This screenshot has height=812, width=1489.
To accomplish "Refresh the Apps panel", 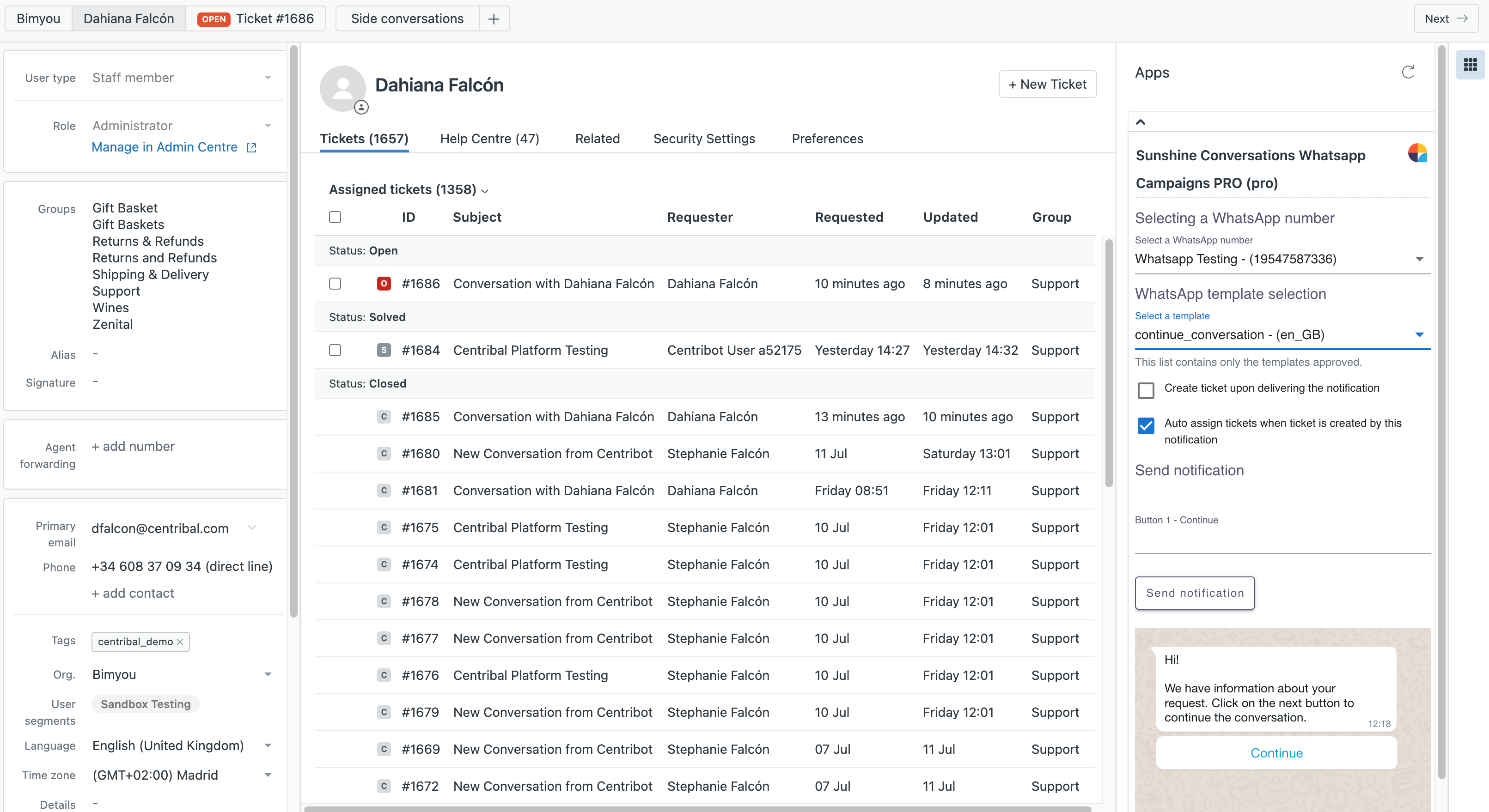I will click(x=1408, y=72).
